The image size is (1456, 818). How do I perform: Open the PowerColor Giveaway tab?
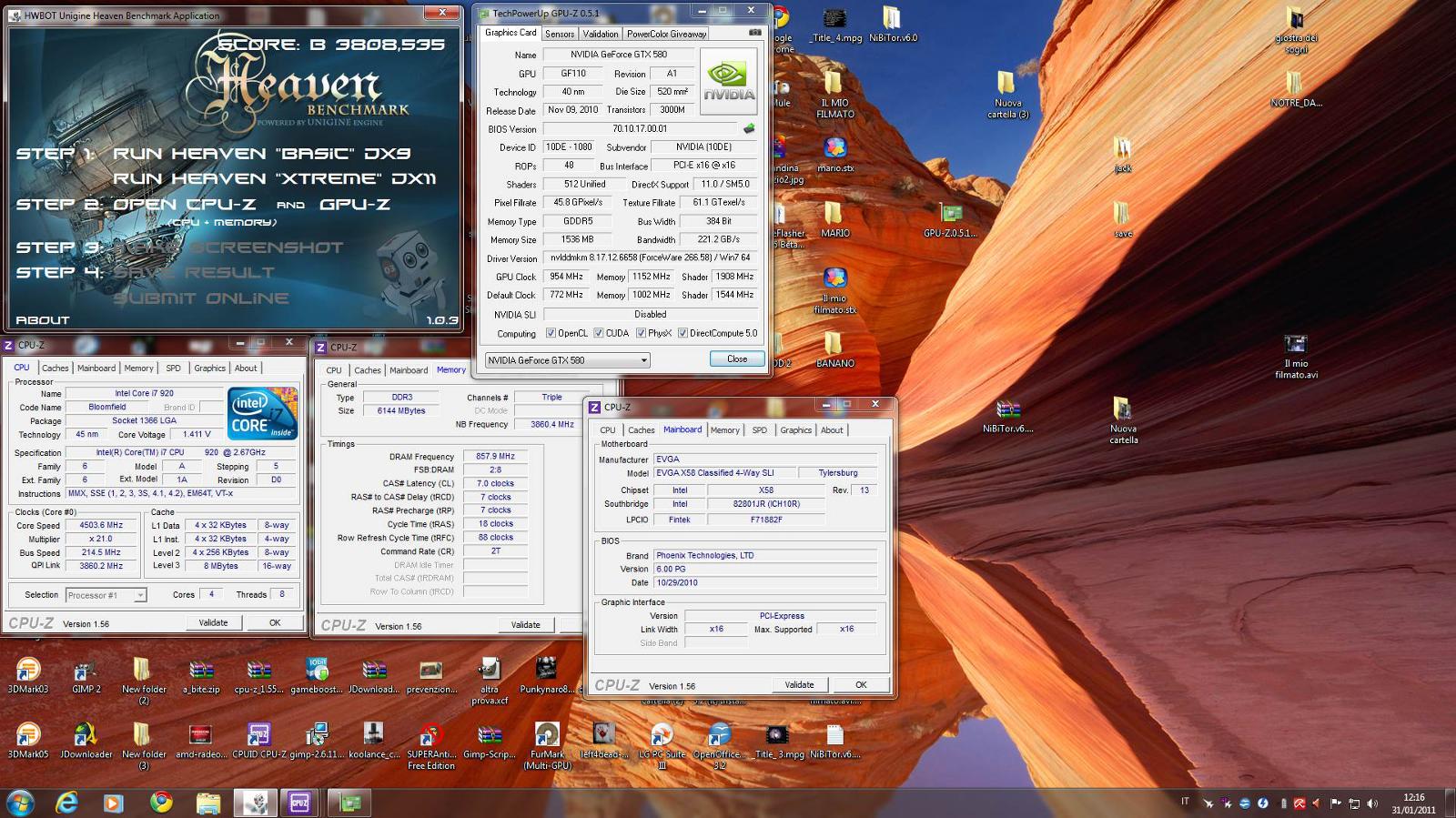[666, 34]
